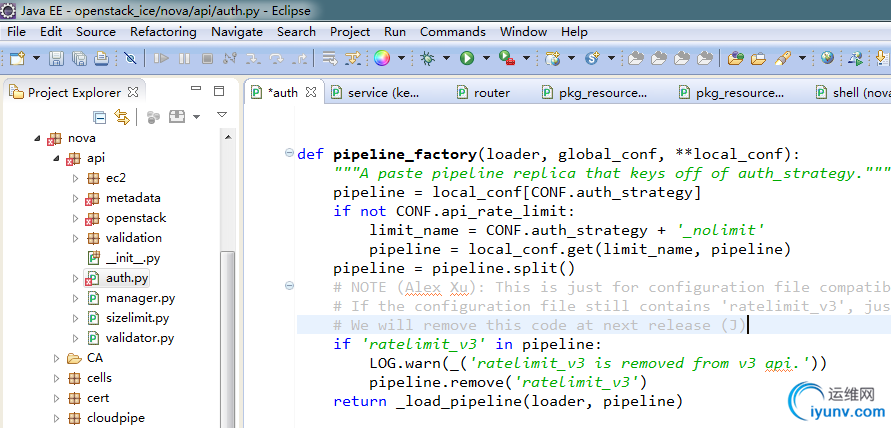This screenshot has width=891, height=428.
Task: Close the *auth editor tab
Action: tap(311, 92)
